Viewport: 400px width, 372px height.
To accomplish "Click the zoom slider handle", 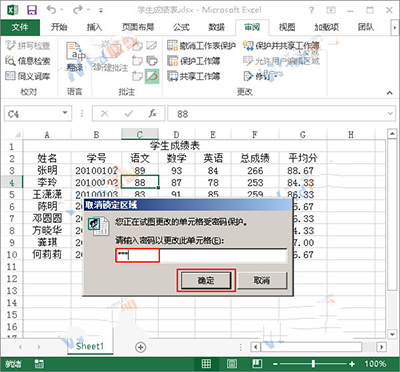I will click(x=313, y=364).
